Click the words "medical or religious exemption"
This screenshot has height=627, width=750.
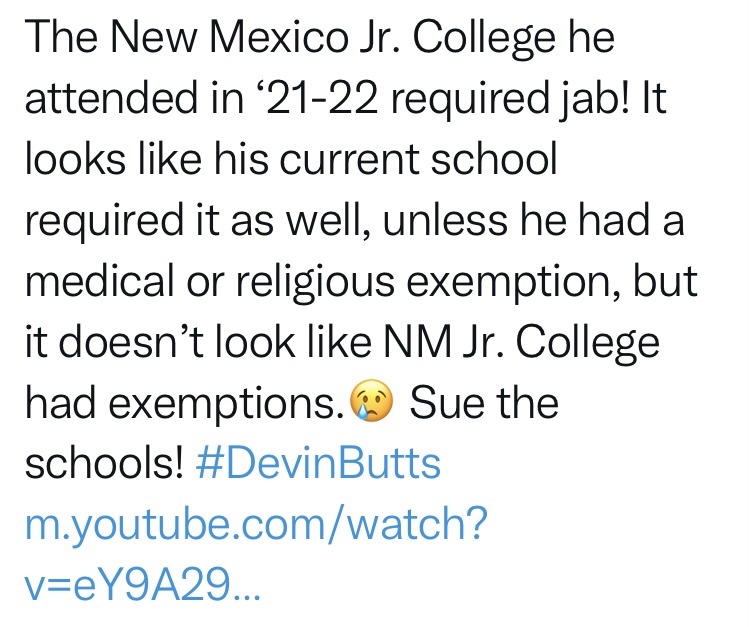318,282
